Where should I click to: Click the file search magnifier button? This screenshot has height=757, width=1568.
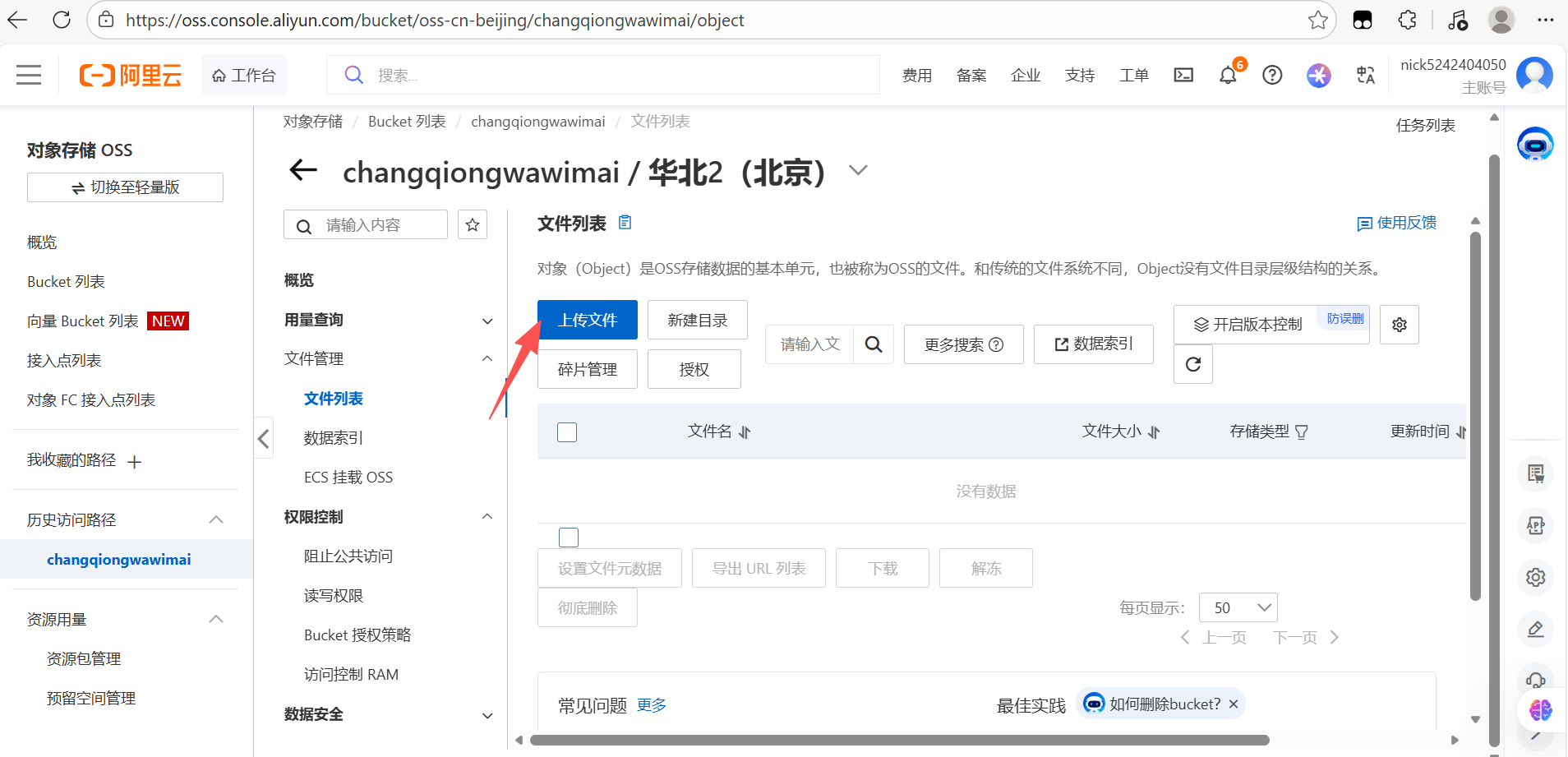874,344
